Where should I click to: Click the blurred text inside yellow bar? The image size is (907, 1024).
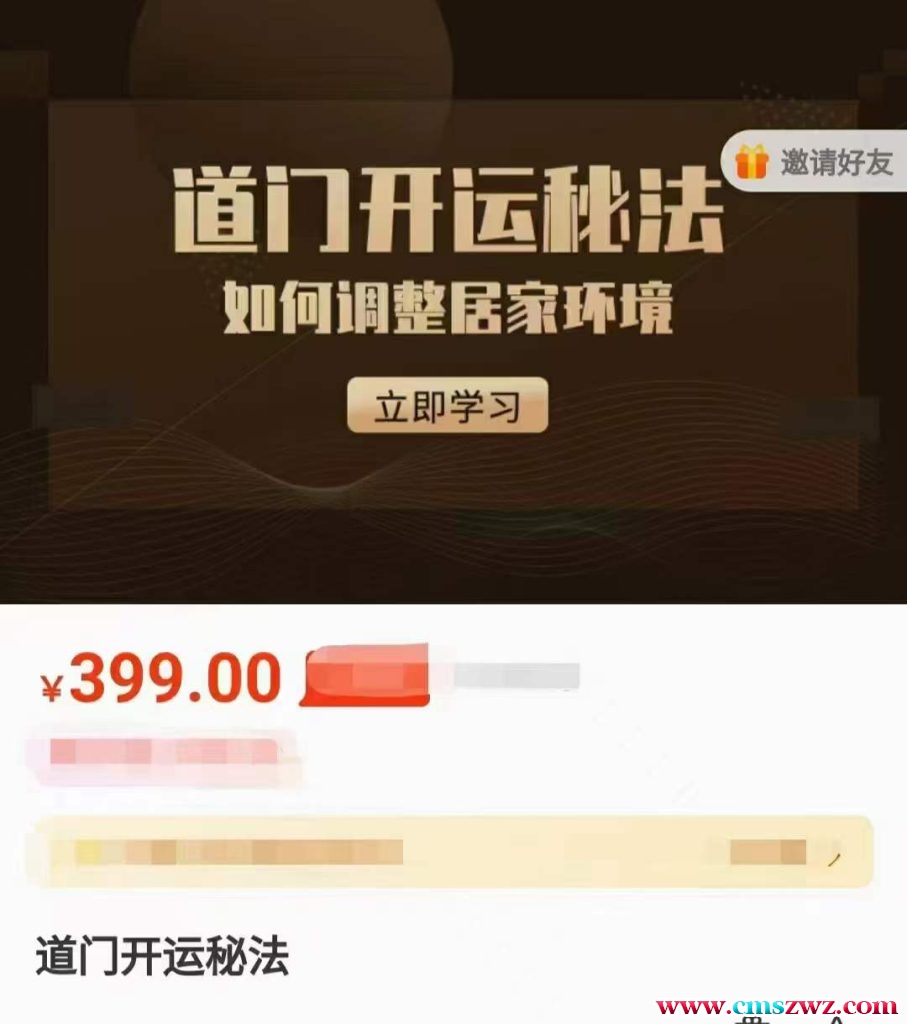pyautogui.click(x=239, y=852)
